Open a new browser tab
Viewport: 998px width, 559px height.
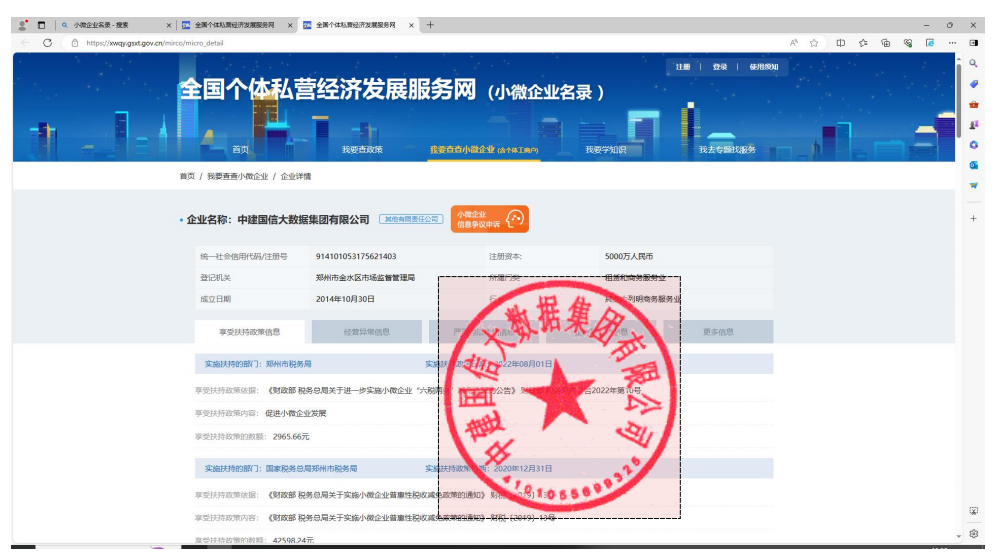coord(430,24)
